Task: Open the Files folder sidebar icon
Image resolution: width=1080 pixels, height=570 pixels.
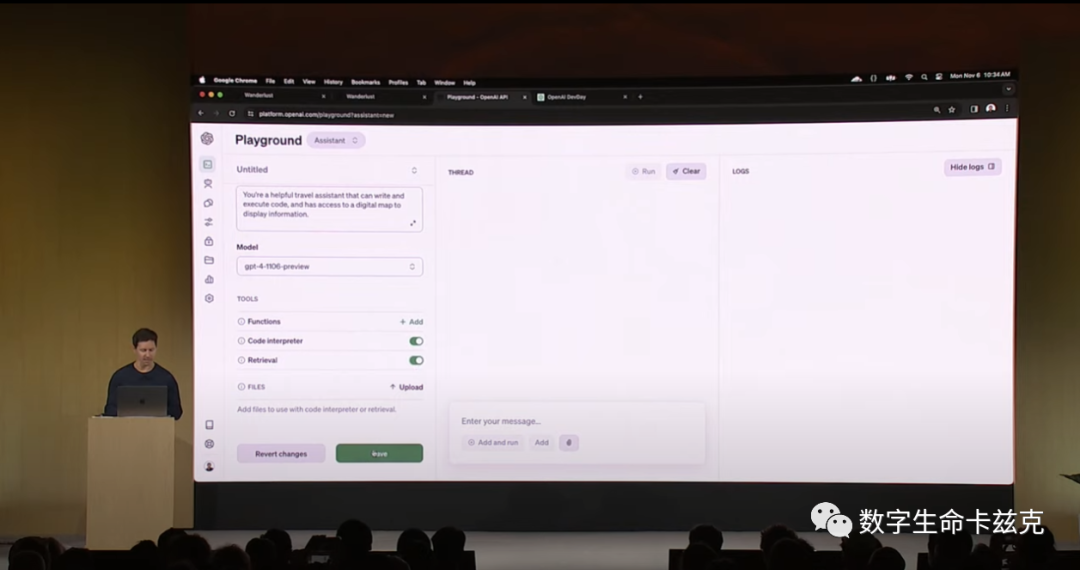Action: [x=209, y=260]
